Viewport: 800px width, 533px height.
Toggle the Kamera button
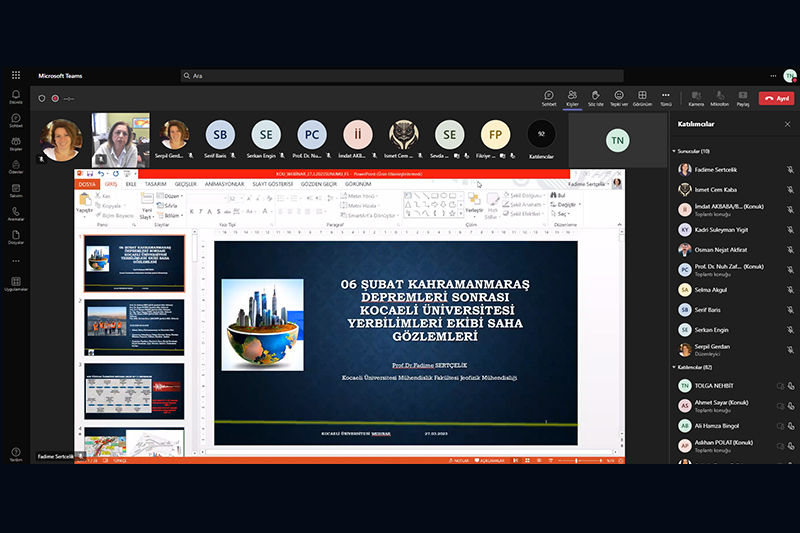pos(695,97)
